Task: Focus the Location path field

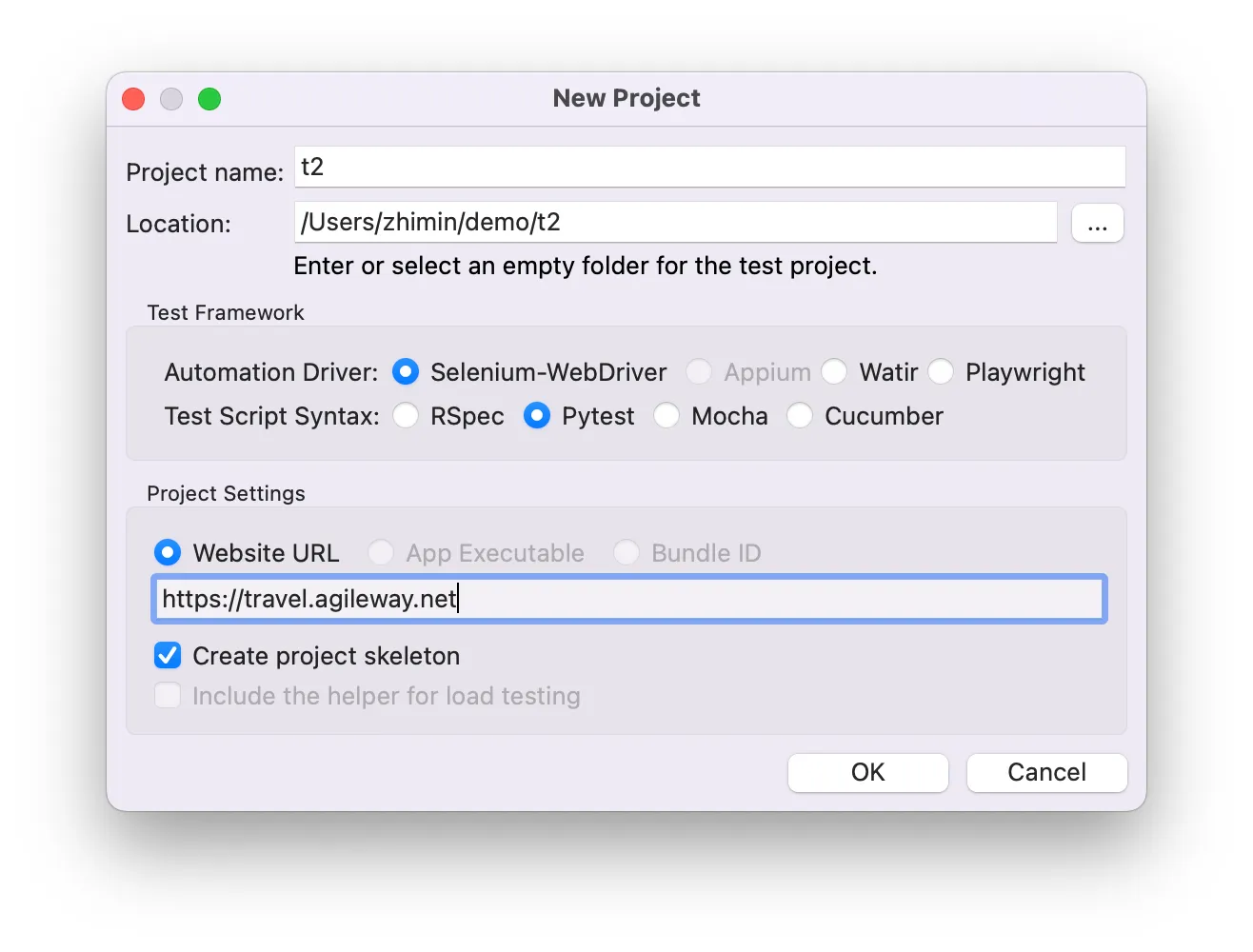Action: click(676, 222)
